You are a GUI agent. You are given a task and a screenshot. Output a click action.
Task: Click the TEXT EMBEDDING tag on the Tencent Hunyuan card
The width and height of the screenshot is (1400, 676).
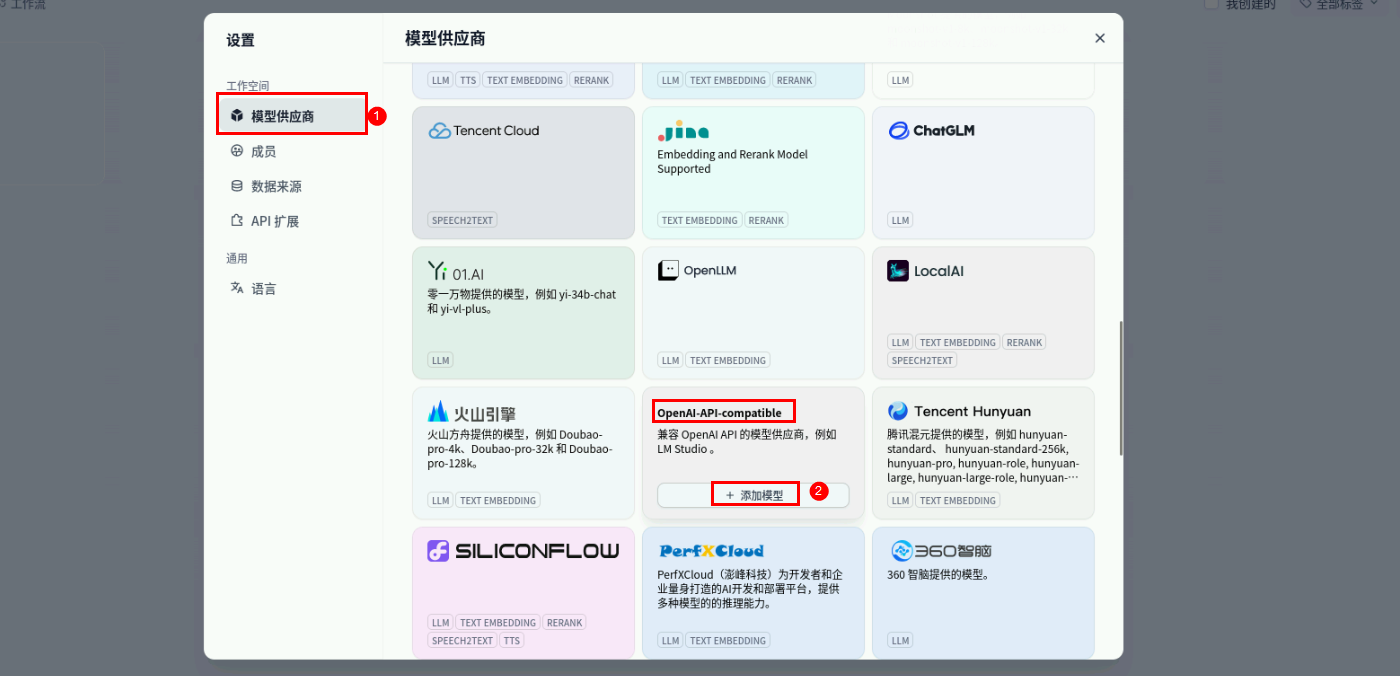click(x=958, y=500)
